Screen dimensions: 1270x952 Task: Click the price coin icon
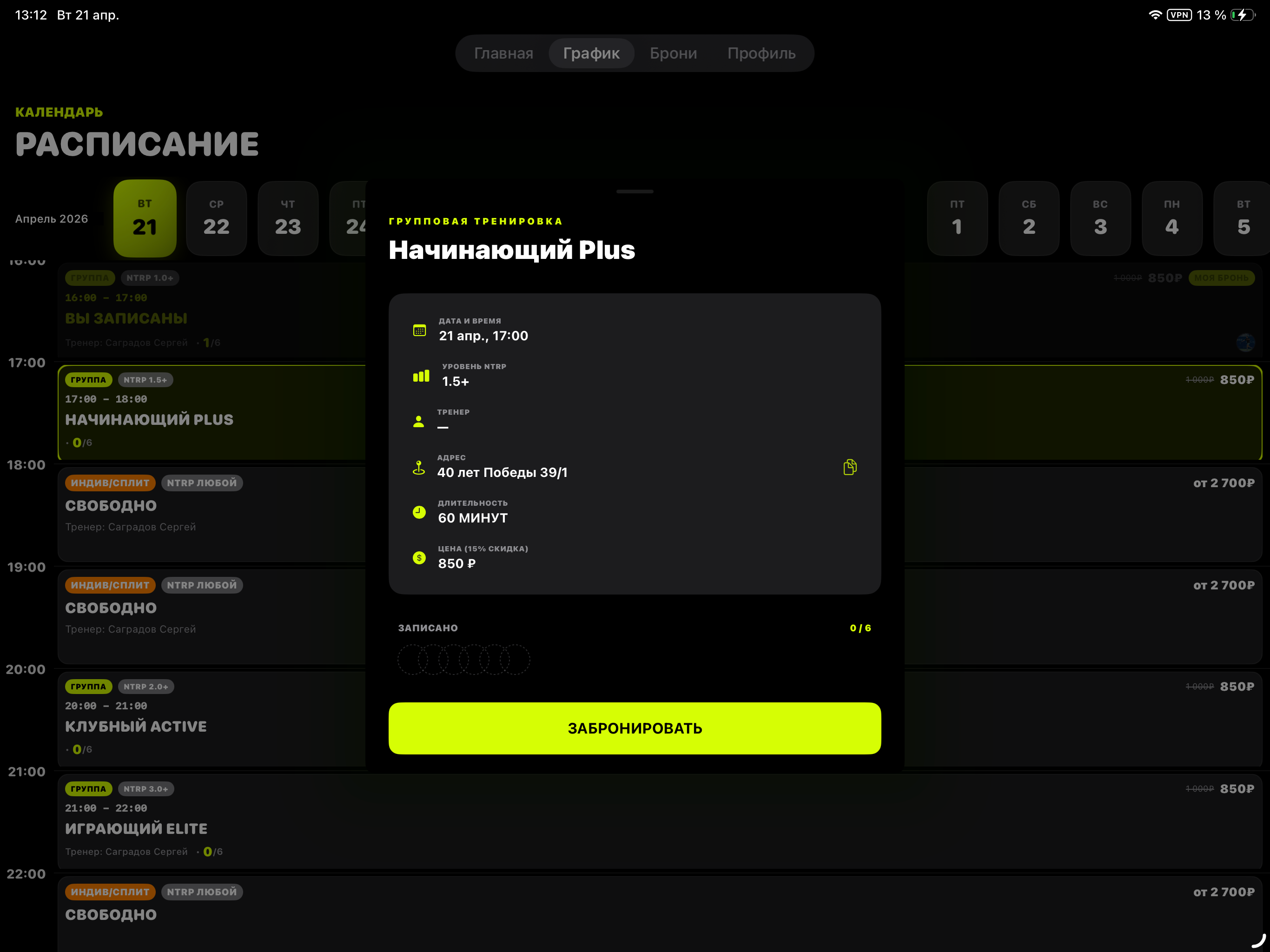[419, 557]
